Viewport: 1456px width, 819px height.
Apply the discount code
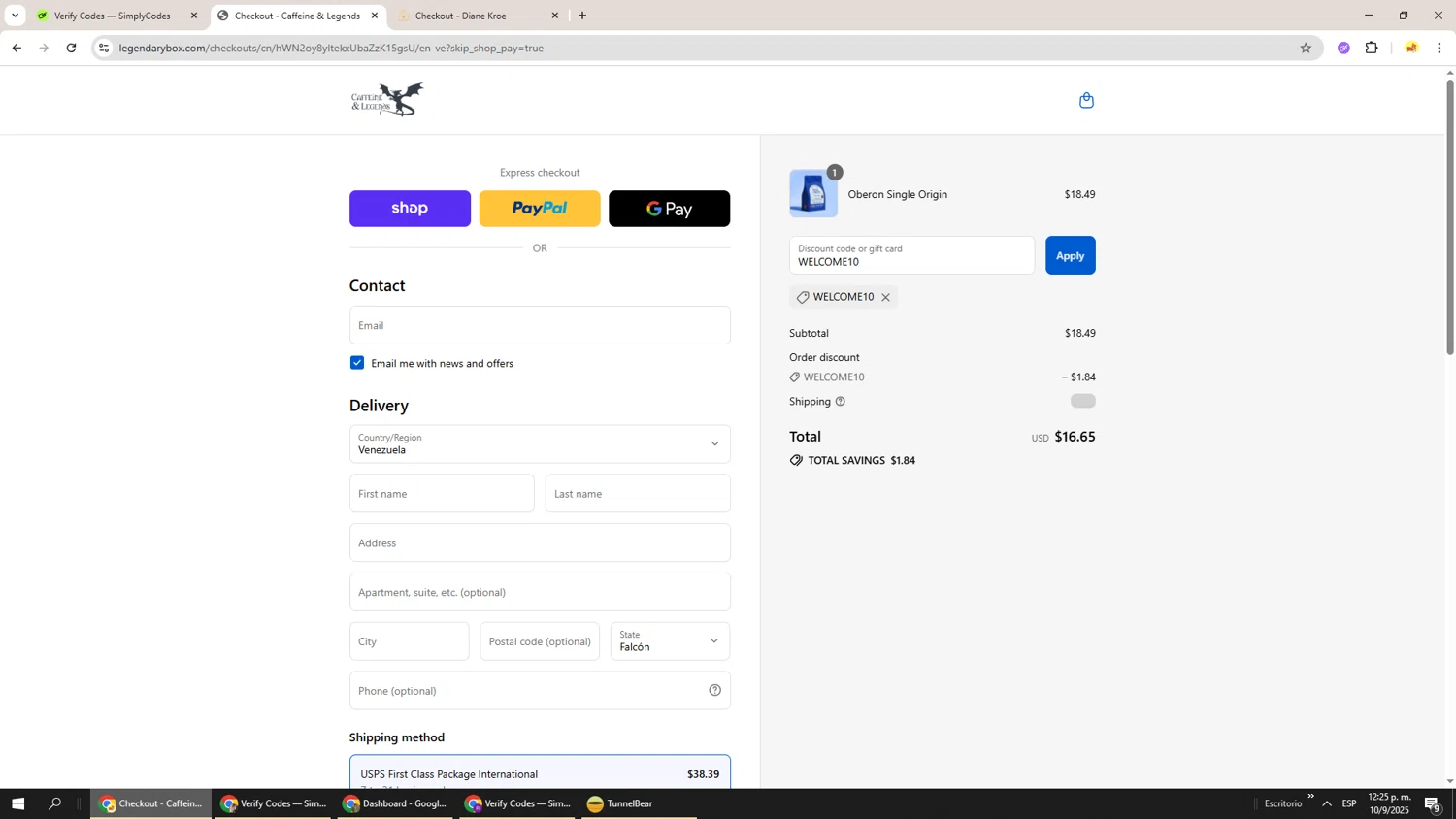[1071, 255]
